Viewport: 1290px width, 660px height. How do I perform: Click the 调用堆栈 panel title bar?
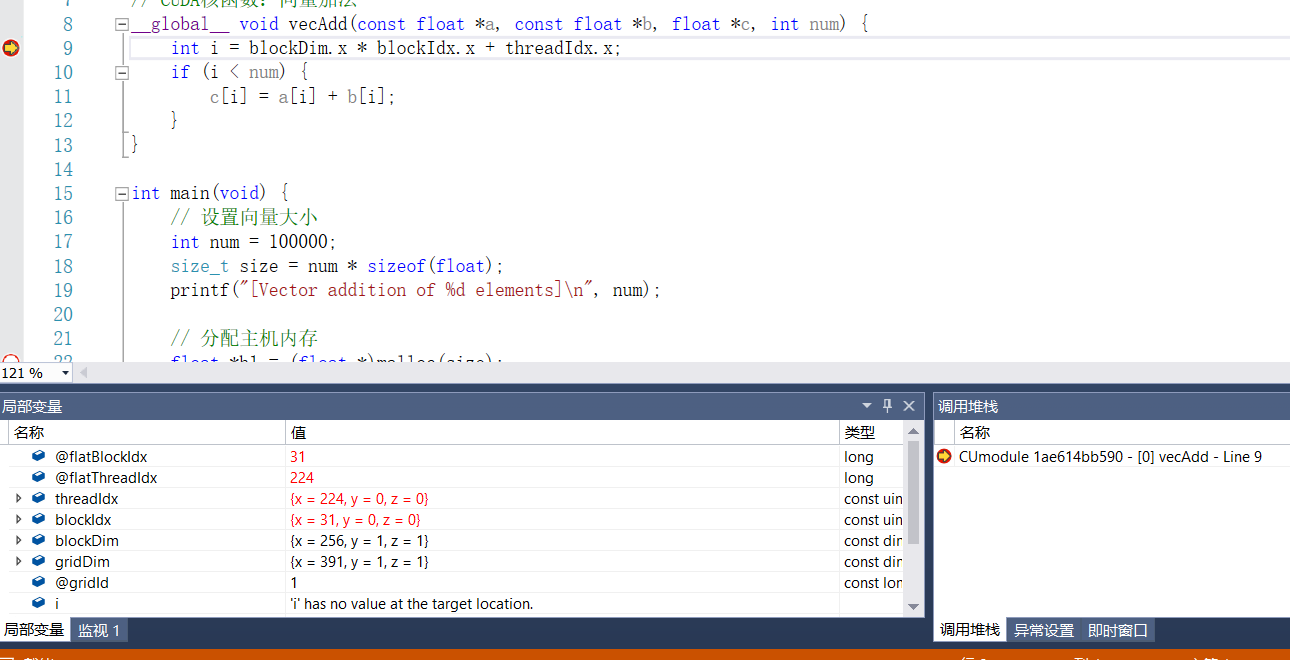[1112, 406]
